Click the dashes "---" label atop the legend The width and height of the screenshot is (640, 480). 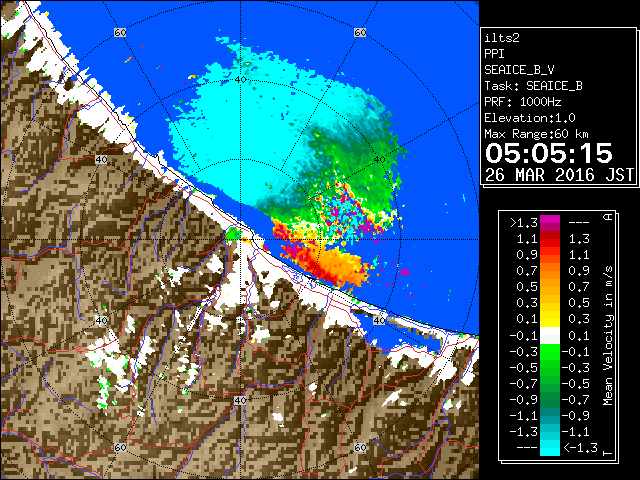coord(579,223)
